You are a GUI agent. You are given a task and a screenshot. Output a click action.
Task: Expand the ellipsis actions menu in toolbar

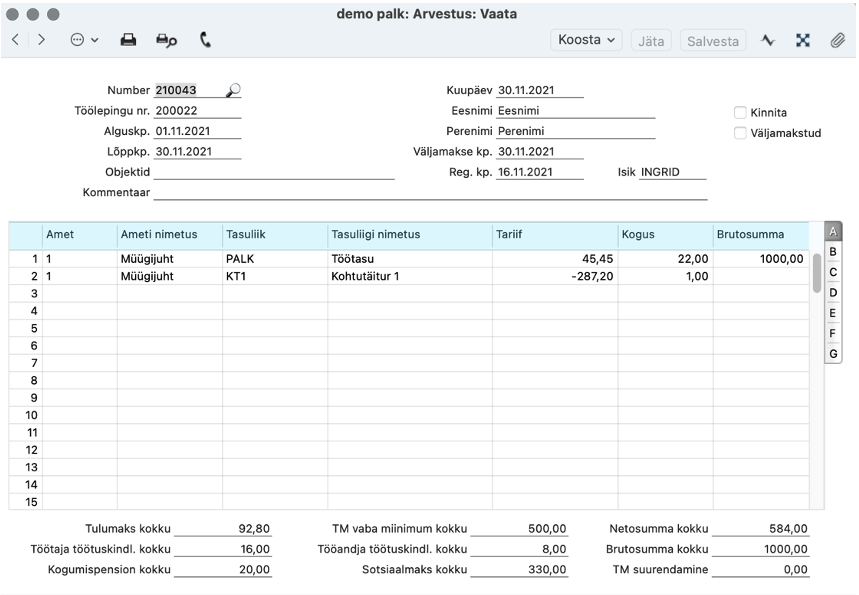[x=84, y=40]
